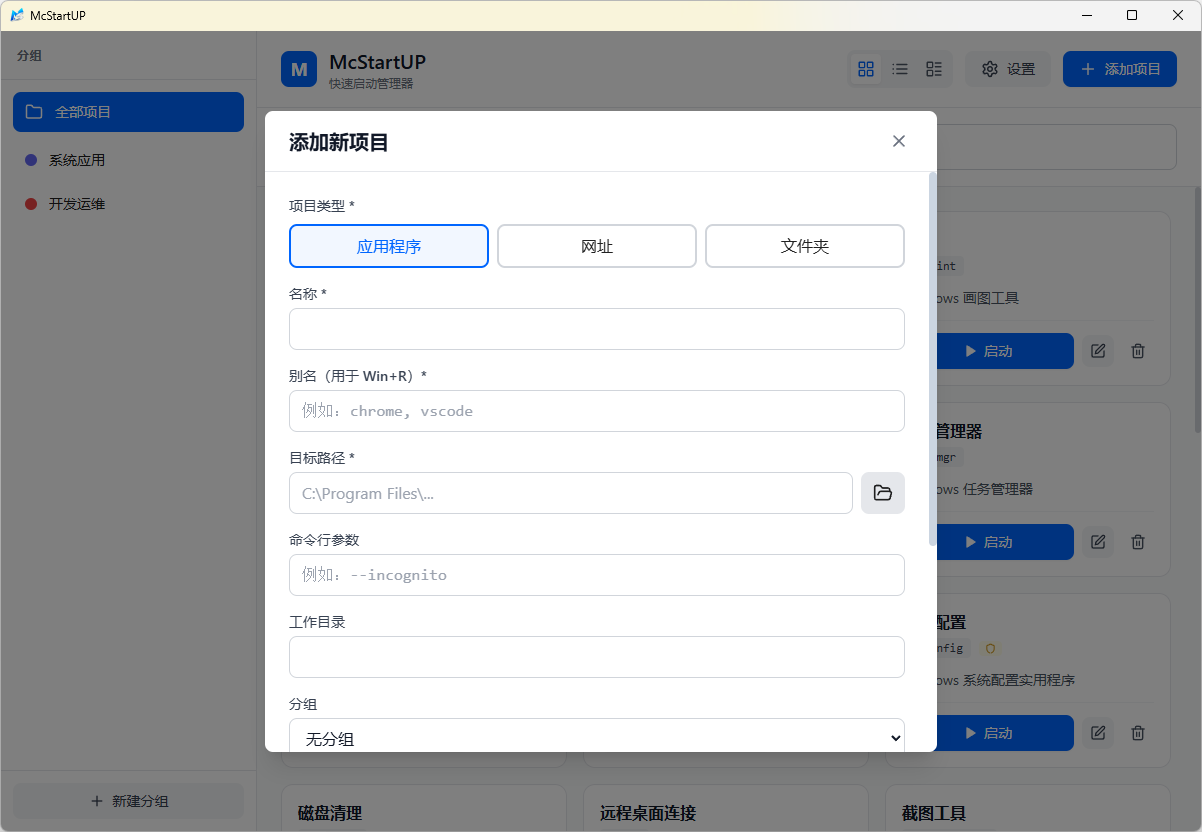Edit the 画图工具 item
This screenshot has height=832, width=1202.
1098,351
